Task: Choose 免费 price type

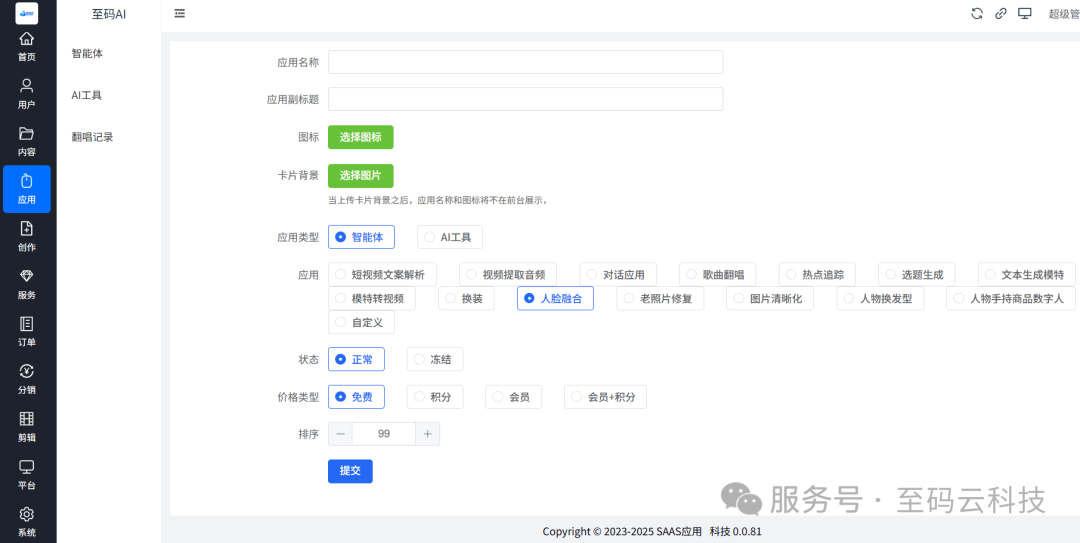Action: click(x=356, y=397)
